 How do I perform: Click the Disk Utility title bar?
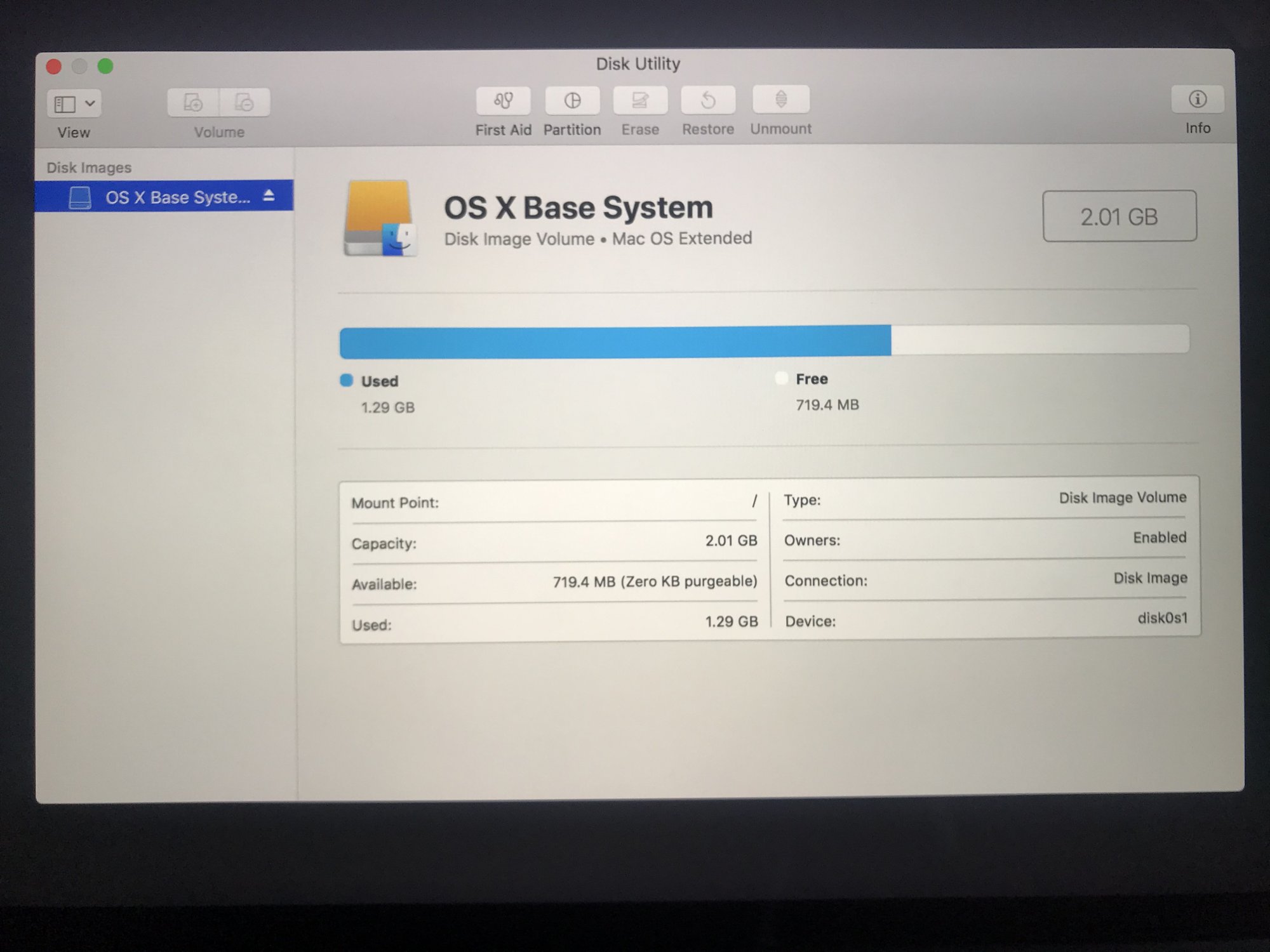point(637,63)
